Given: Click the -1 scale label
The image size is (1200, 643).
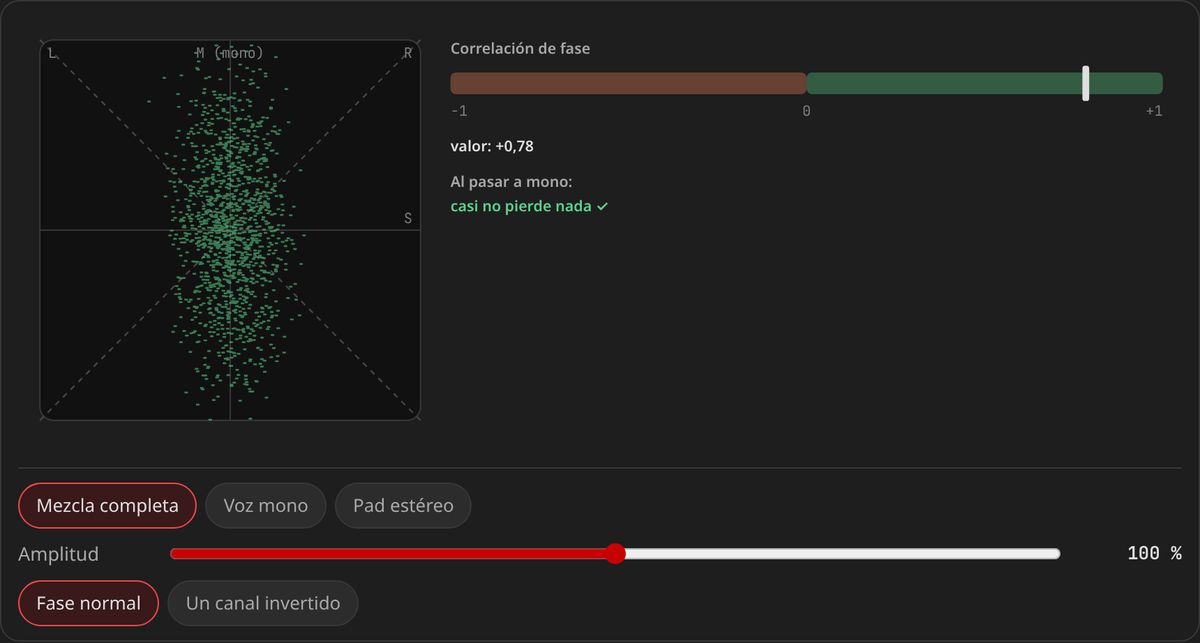Looking at the screenshot, I should 459,111.
